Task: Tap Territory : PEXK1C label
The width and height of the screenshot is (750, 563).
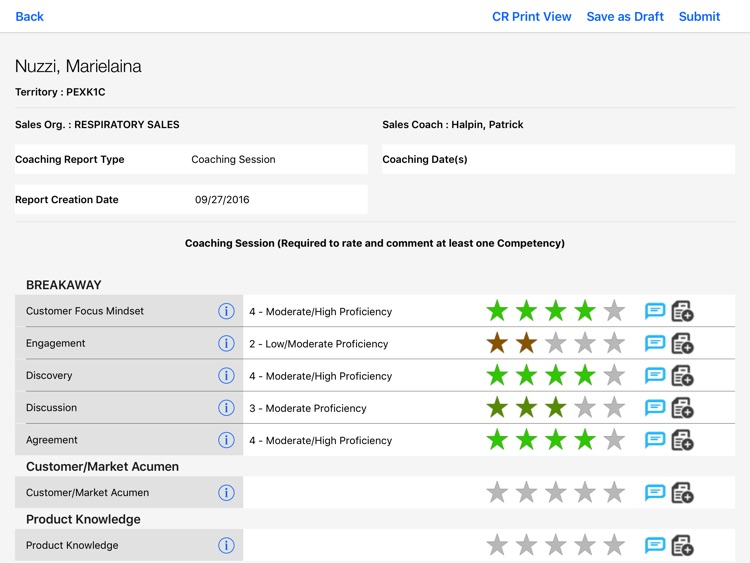Action: pyautogui.click(x=60, y=92)
